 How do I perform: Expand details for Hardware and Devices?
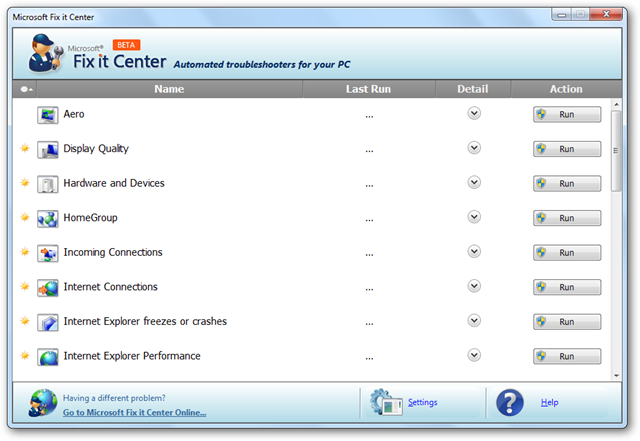tap(474, 183)
